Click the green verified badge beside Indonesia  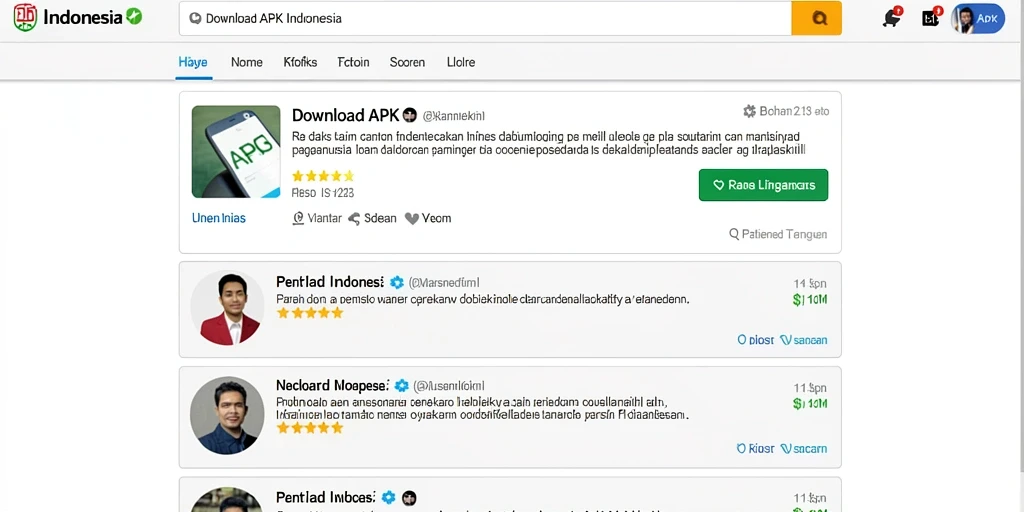[134, 17]
